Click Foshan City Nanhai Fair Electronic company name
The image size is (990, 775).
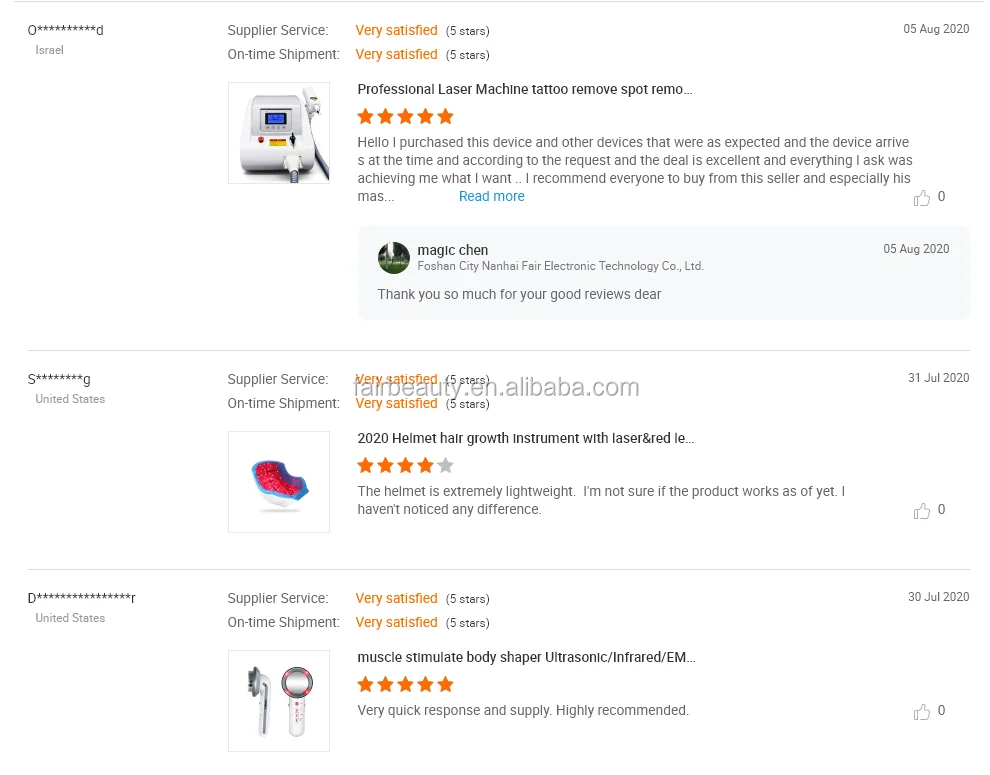(560, 266)
